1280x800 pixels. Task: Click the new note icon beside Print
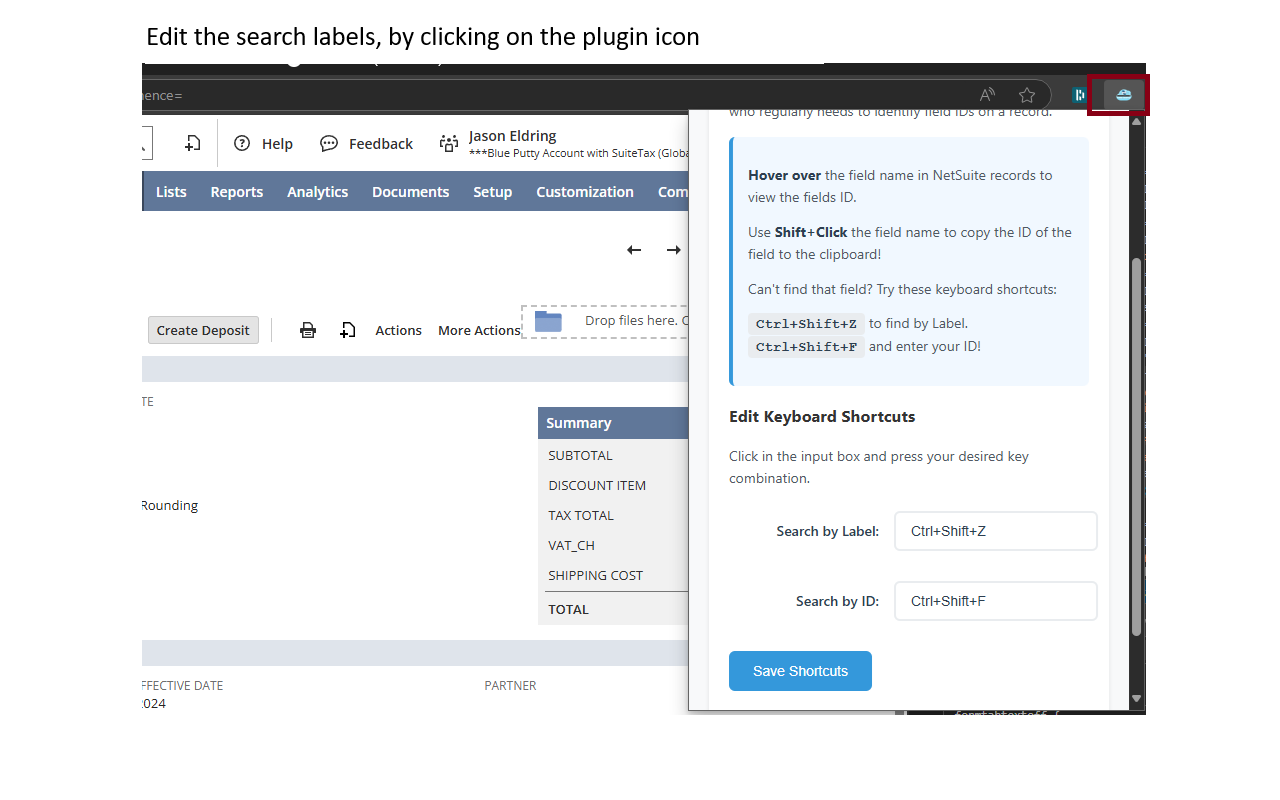pos(348,330)
